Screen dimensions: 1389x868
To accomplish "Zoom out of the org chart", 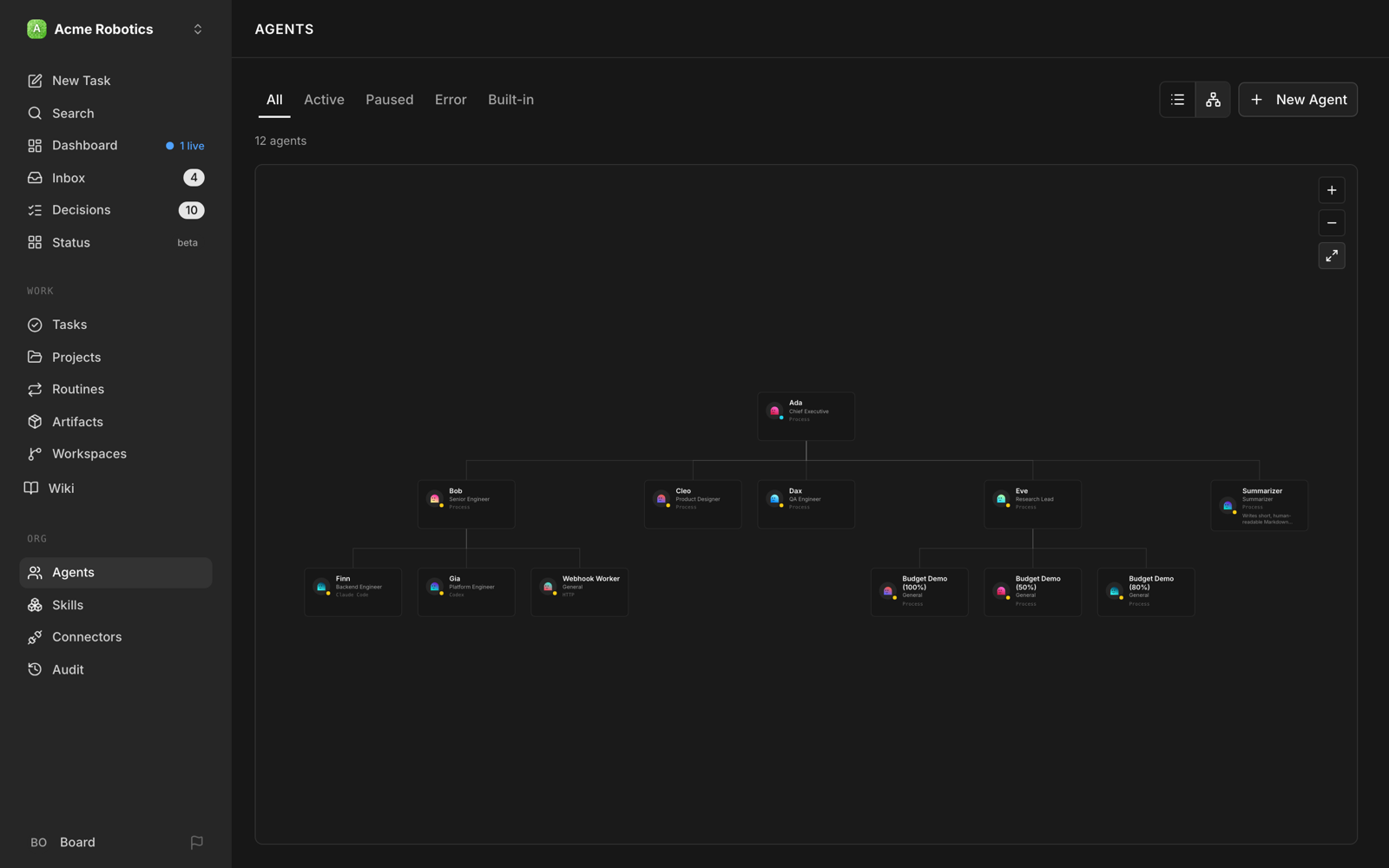I will pos(1332,223).
